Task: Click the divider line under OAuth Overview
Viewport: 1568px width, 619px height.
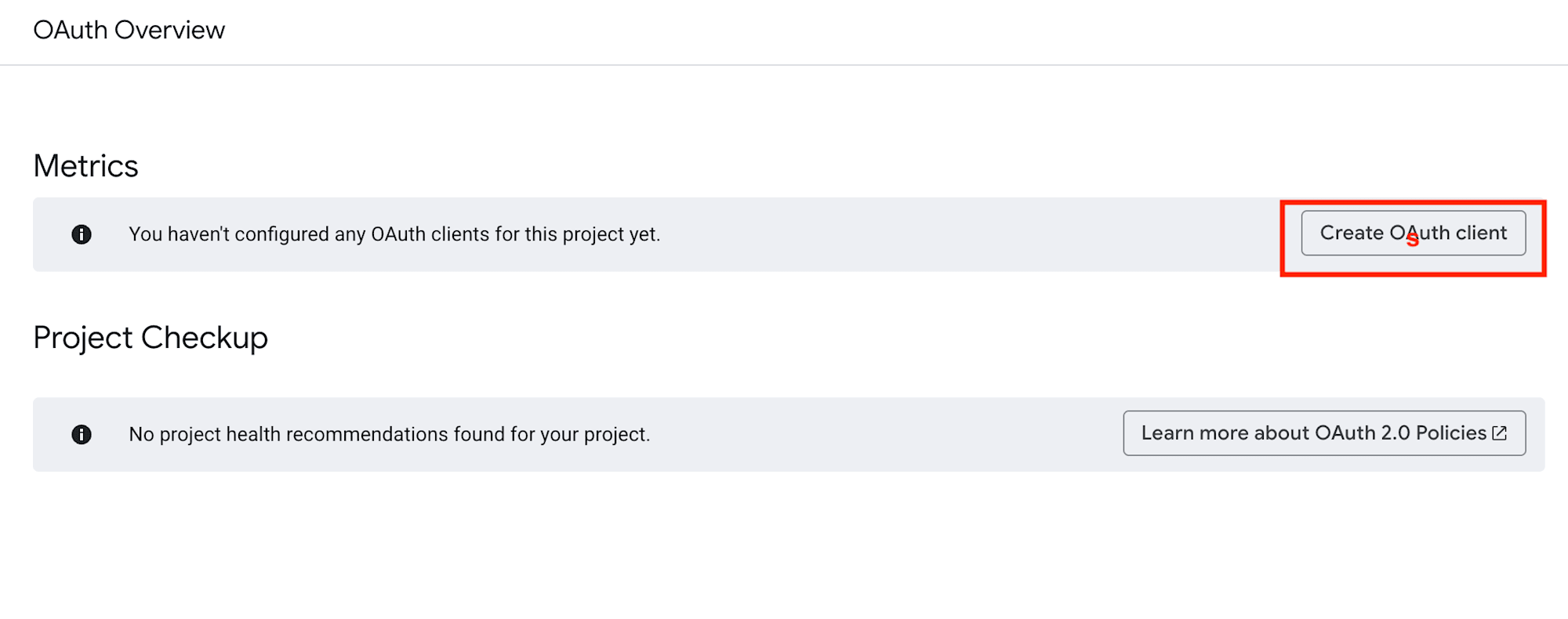Action: (x=784, y=65)
